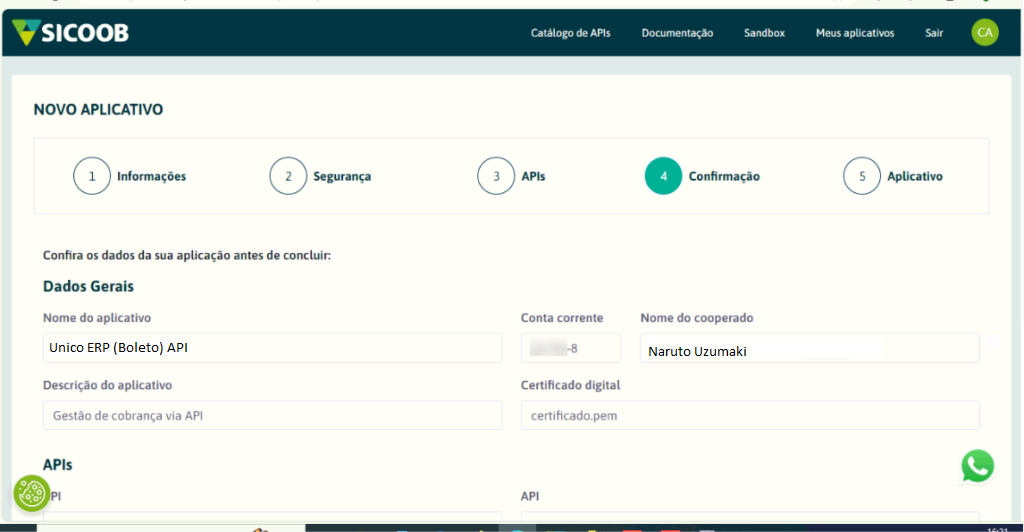The image size is (1024, 532).
Task: Click the APIs section heading
Action: pos(57,465)
